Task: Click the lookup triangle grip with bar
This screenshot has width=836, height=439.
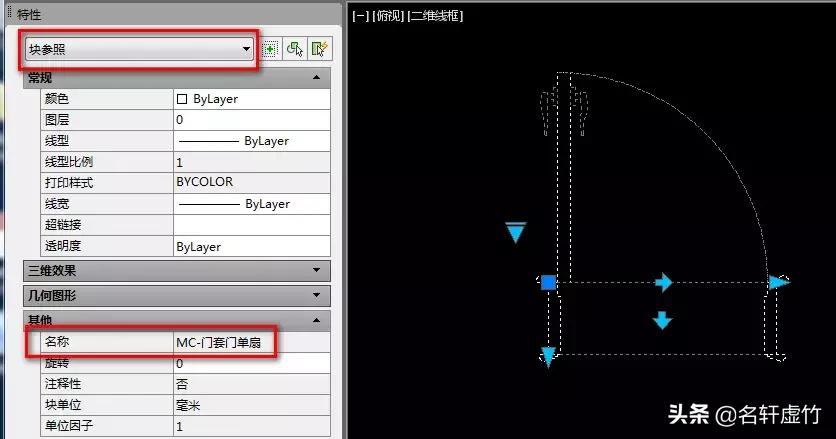Action: pyautogui.click(x=516, y=233)
